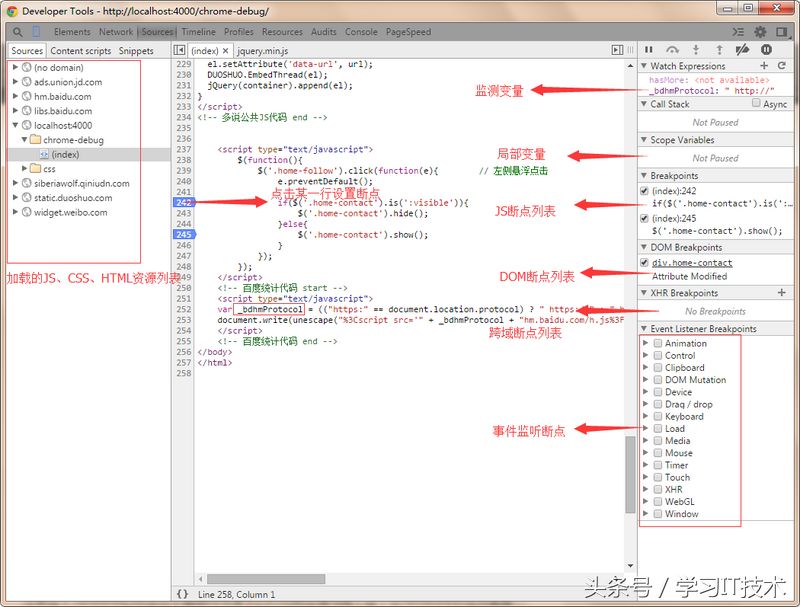This screenshot has width=800, height=607.
Task: Click pause on exceptions icon
Action: [x=766, y=49]
